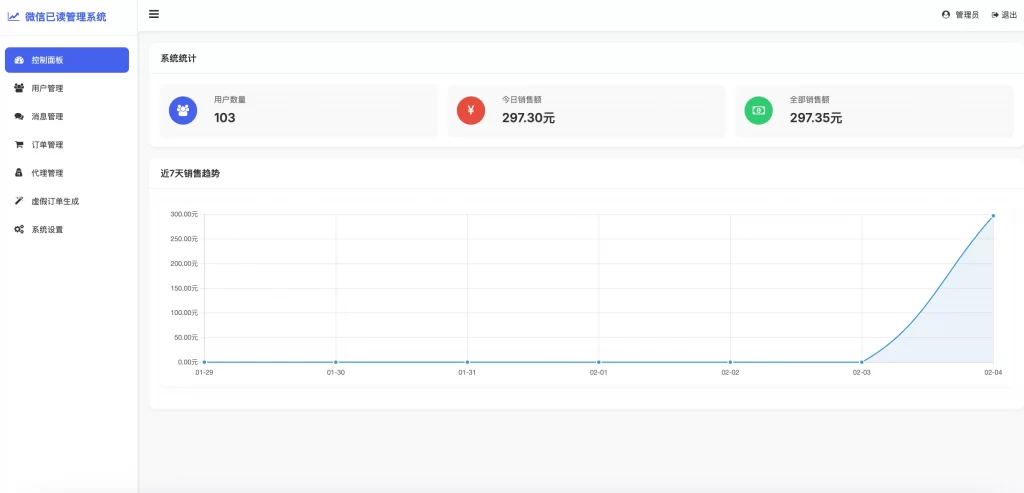Click the 退出 logout link
Viewport: 1024px width, 493px height.
tap(1004, 15)
